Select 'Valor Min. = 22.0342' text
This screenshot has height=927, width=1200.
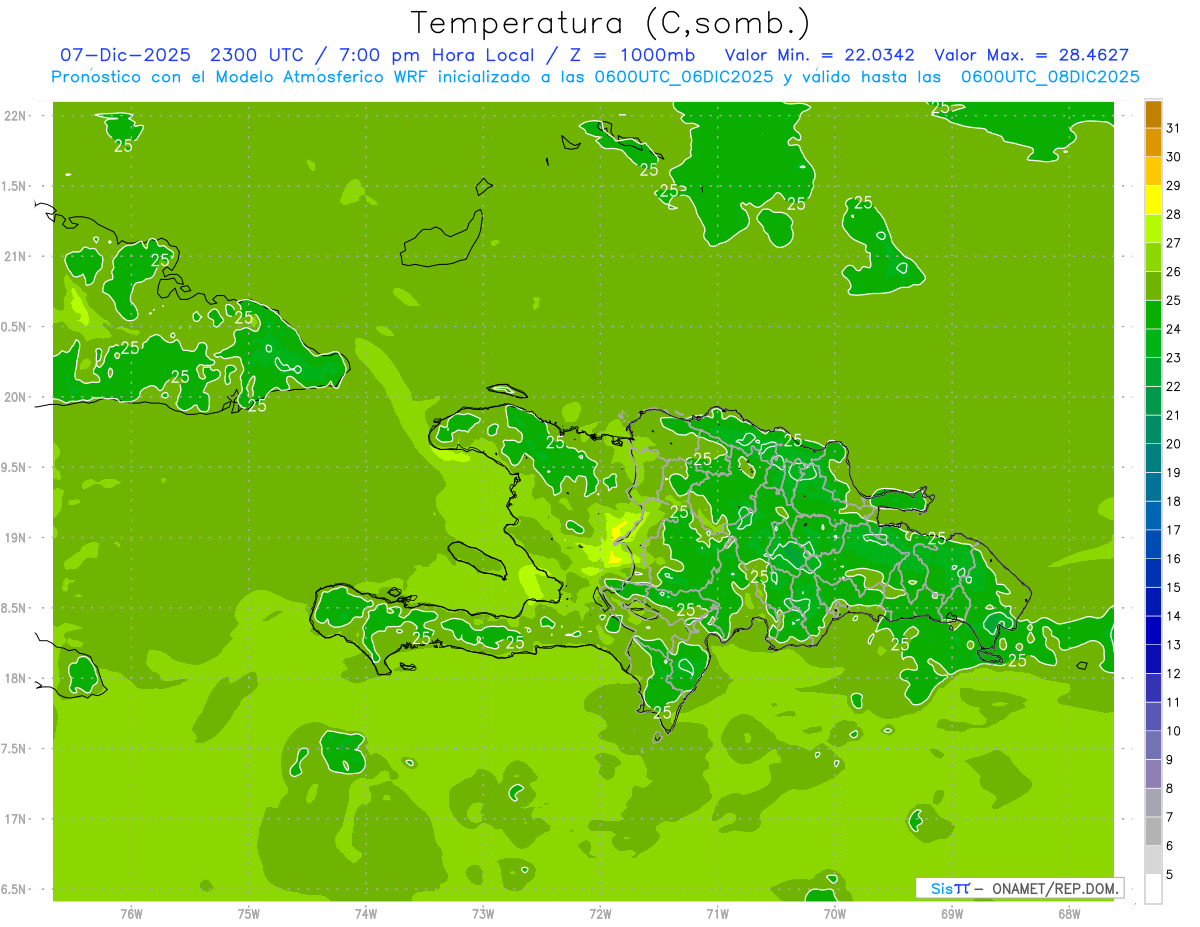[x=819, y=56]
